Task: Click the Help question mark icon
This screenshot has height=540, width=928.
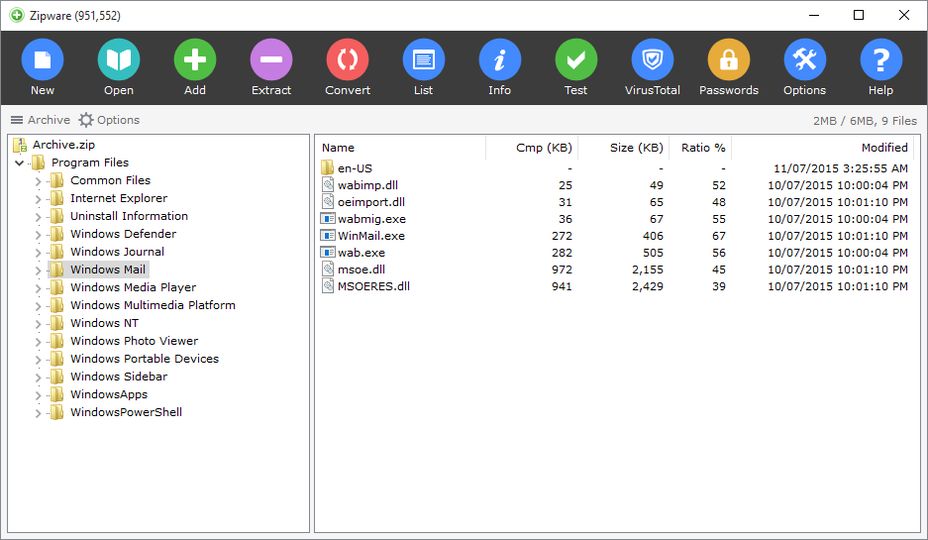Action: coord(881,59)
